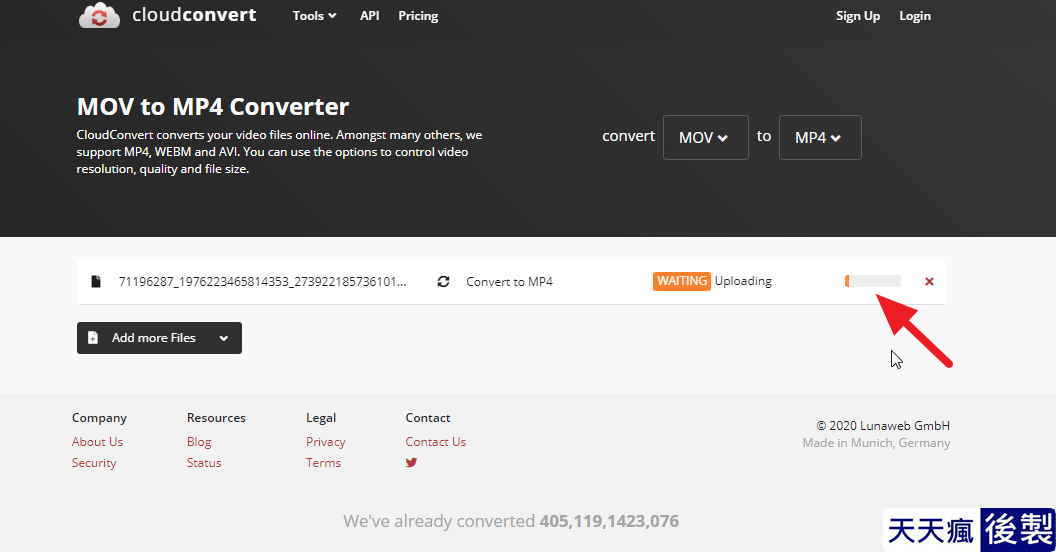Open the Security footer link
Screen dimensions: 1056x552
point(94,462)
